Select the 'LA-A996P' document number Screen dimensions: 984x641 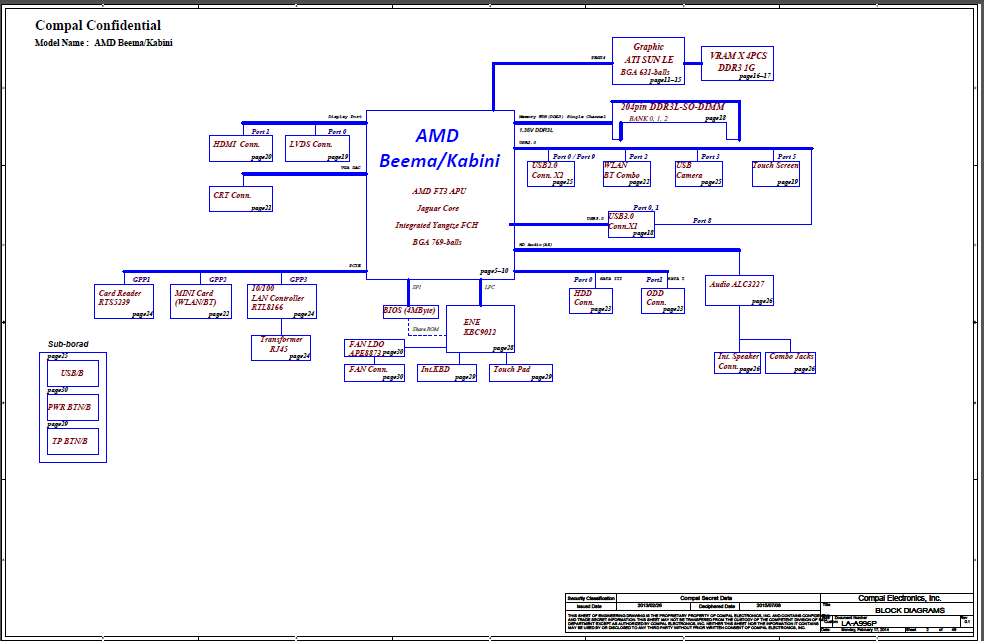[x=859, y=623]
